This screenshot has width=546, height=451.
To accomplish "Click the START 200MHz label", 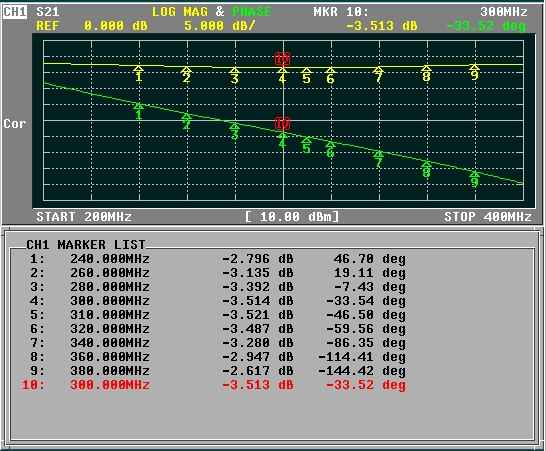I will coord(84,217).
